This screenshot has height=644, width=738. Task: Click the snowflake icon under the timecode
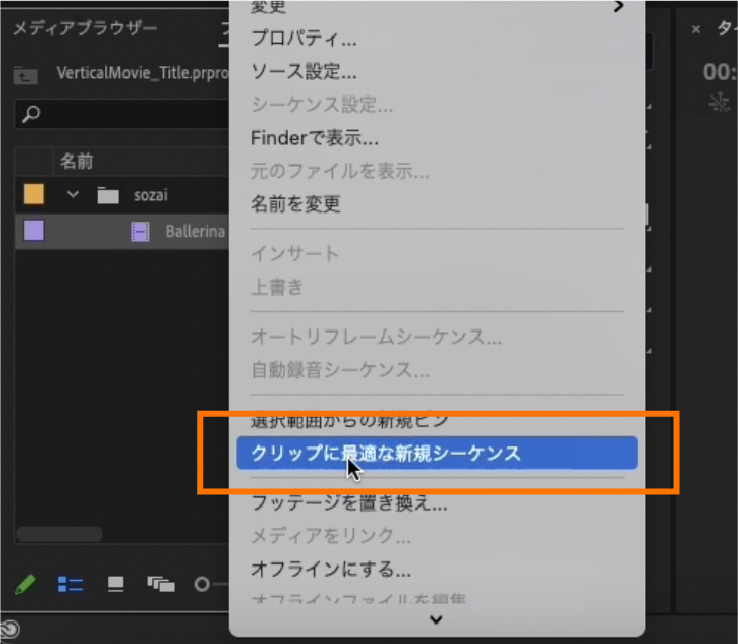tap(719, 101)
